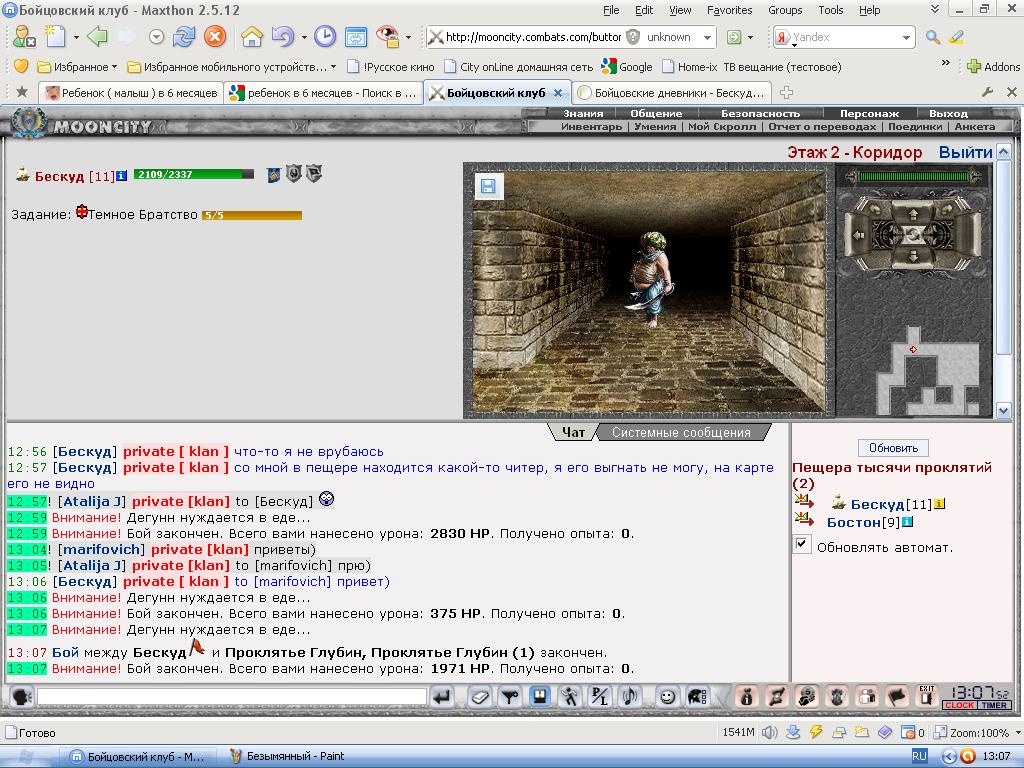This screenshot has width=1024, height=768.
Task: Click the sound toggle icon in chat bar
Action: 630,697
